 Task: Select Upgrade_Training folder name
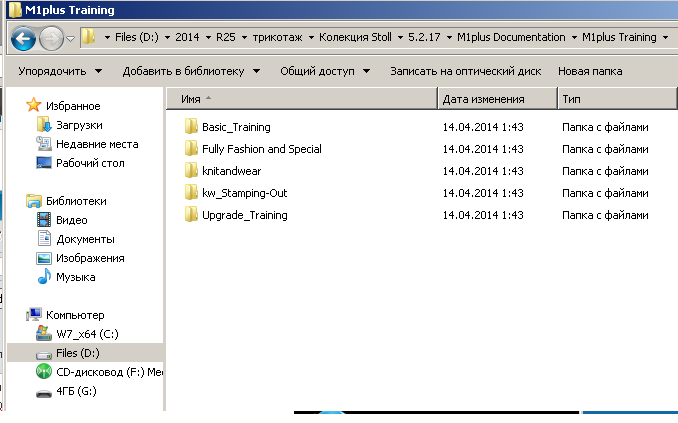tap(245, 215)
